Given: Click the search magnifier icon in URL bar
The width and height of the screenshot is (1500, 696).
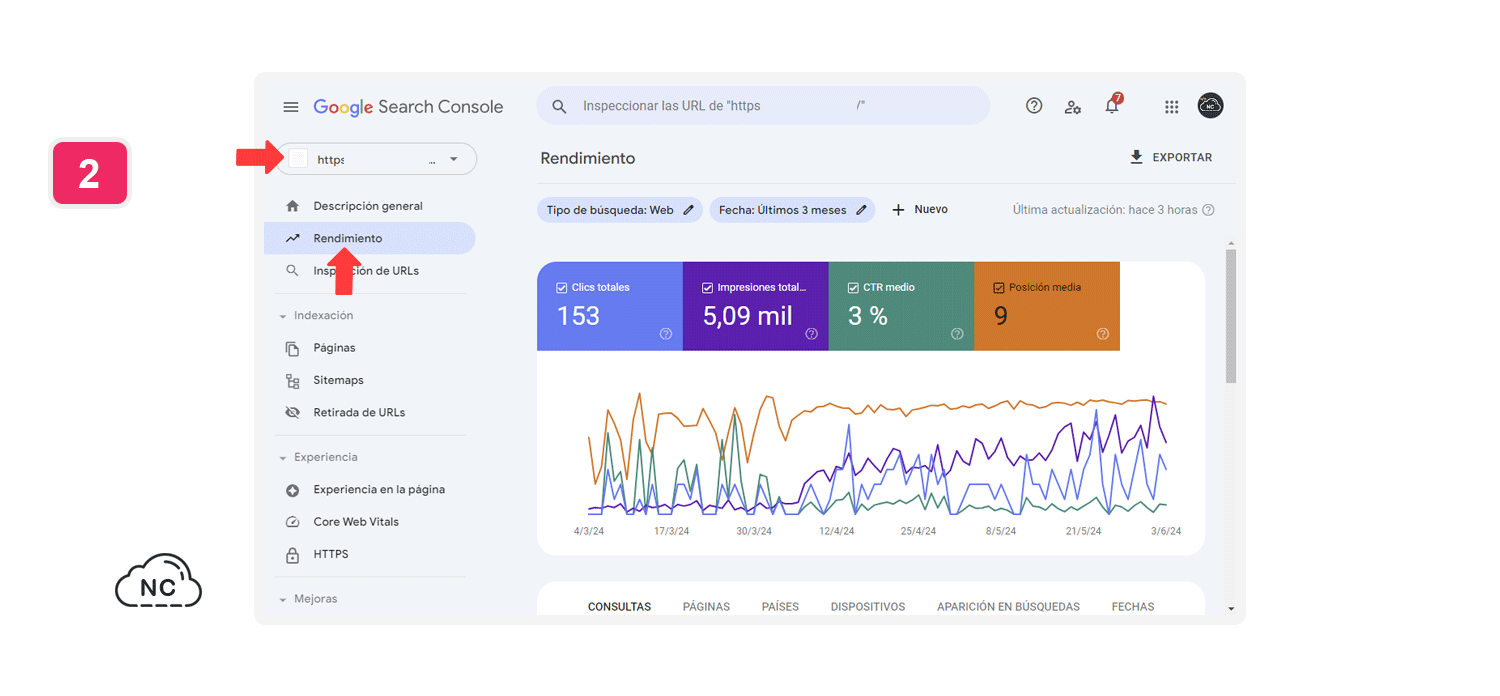Looking at the screenshot, I should [560, 106].
